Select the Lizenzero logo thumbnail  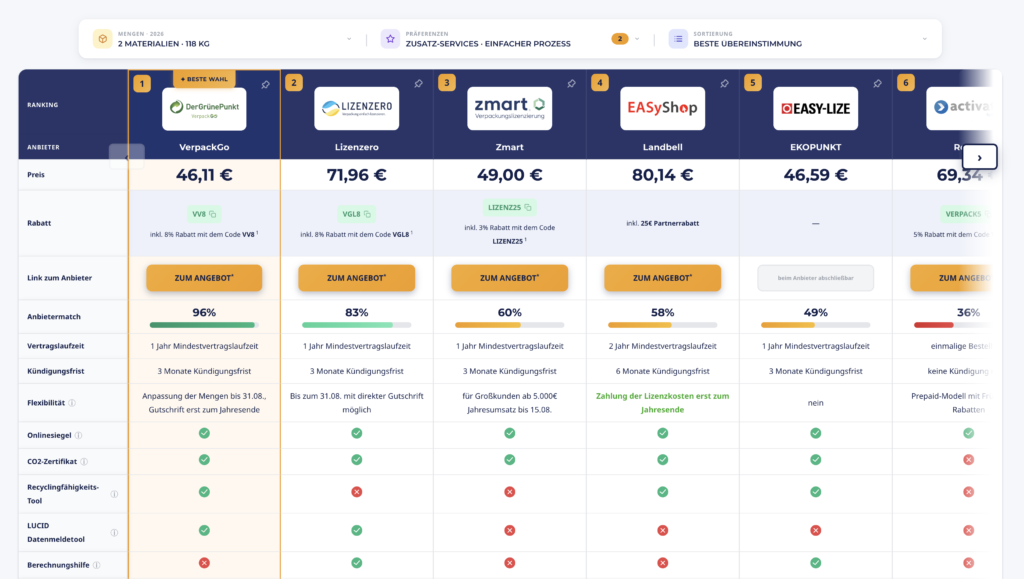click(x=357, y=108)
